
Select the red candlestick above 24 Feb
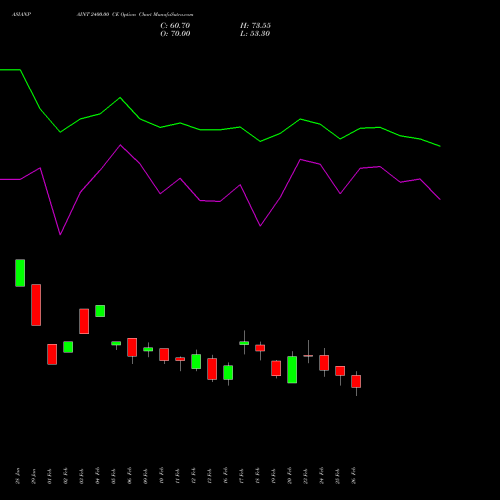tap(324, 363)
